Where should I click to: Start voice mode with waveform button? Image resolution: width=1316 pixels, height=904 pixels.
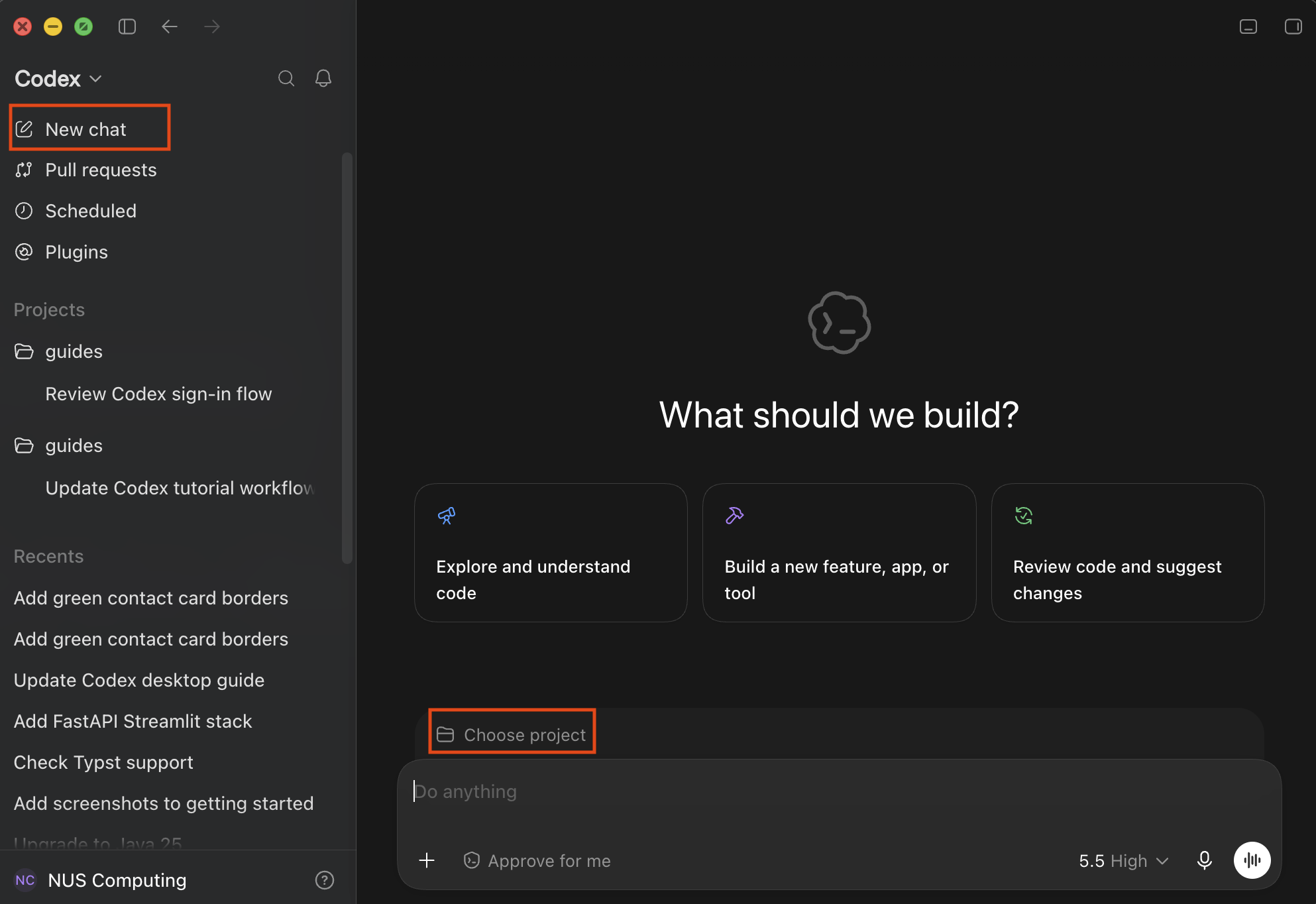(1252, 860)
